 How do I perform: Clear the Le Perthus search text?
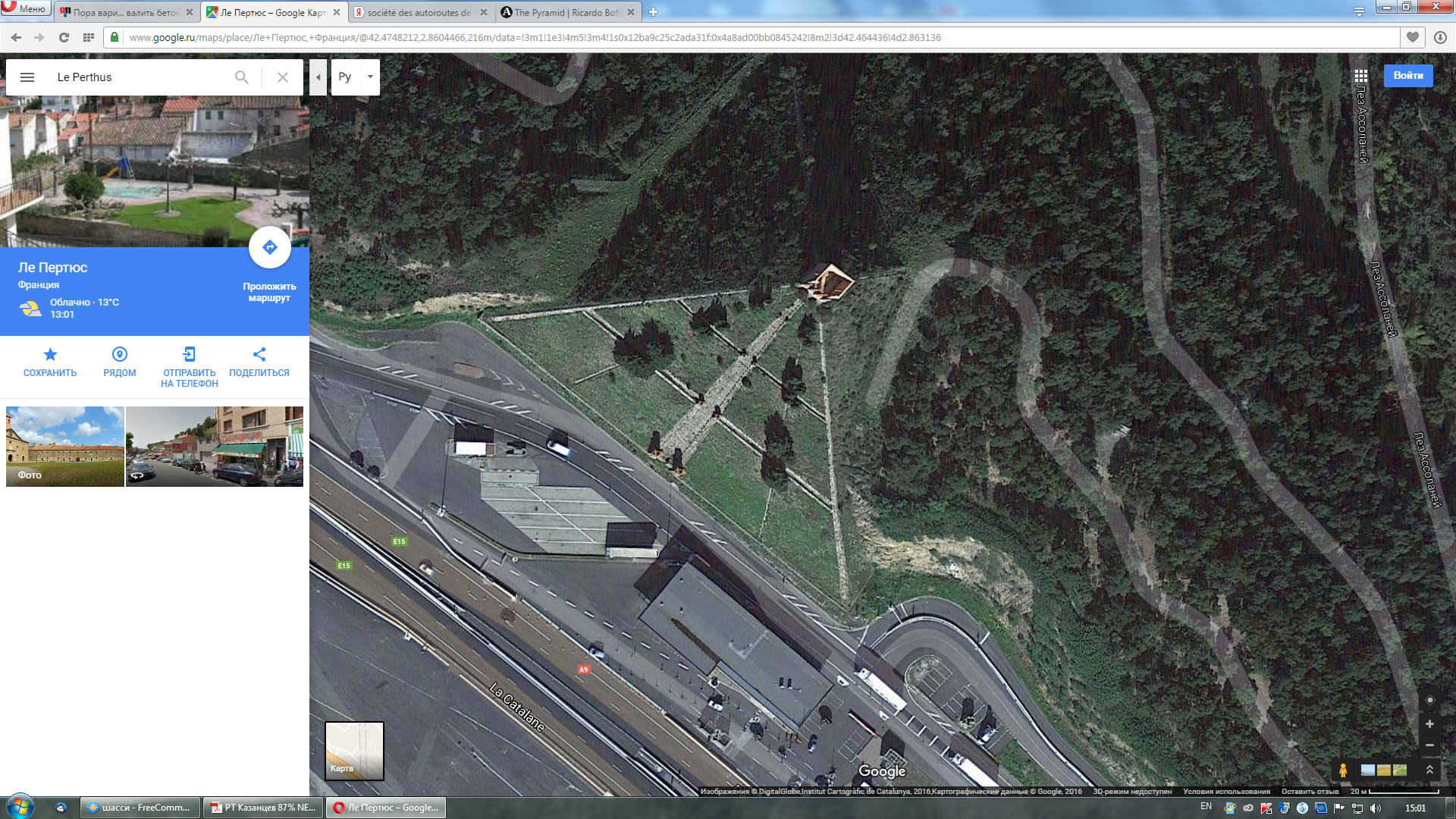pos(283,77)
